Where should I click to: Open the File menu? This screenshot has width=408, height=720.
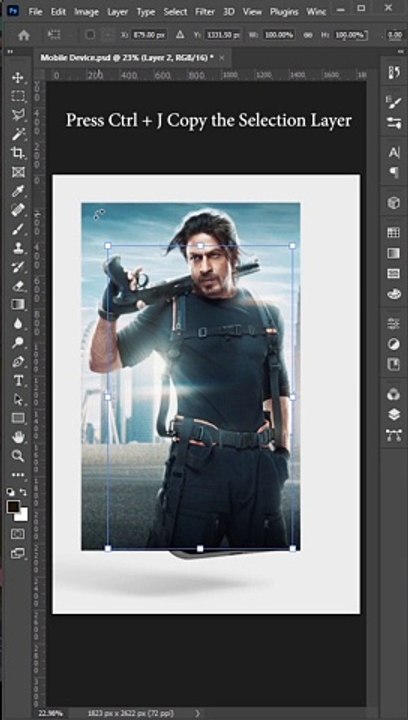[35, 12]
